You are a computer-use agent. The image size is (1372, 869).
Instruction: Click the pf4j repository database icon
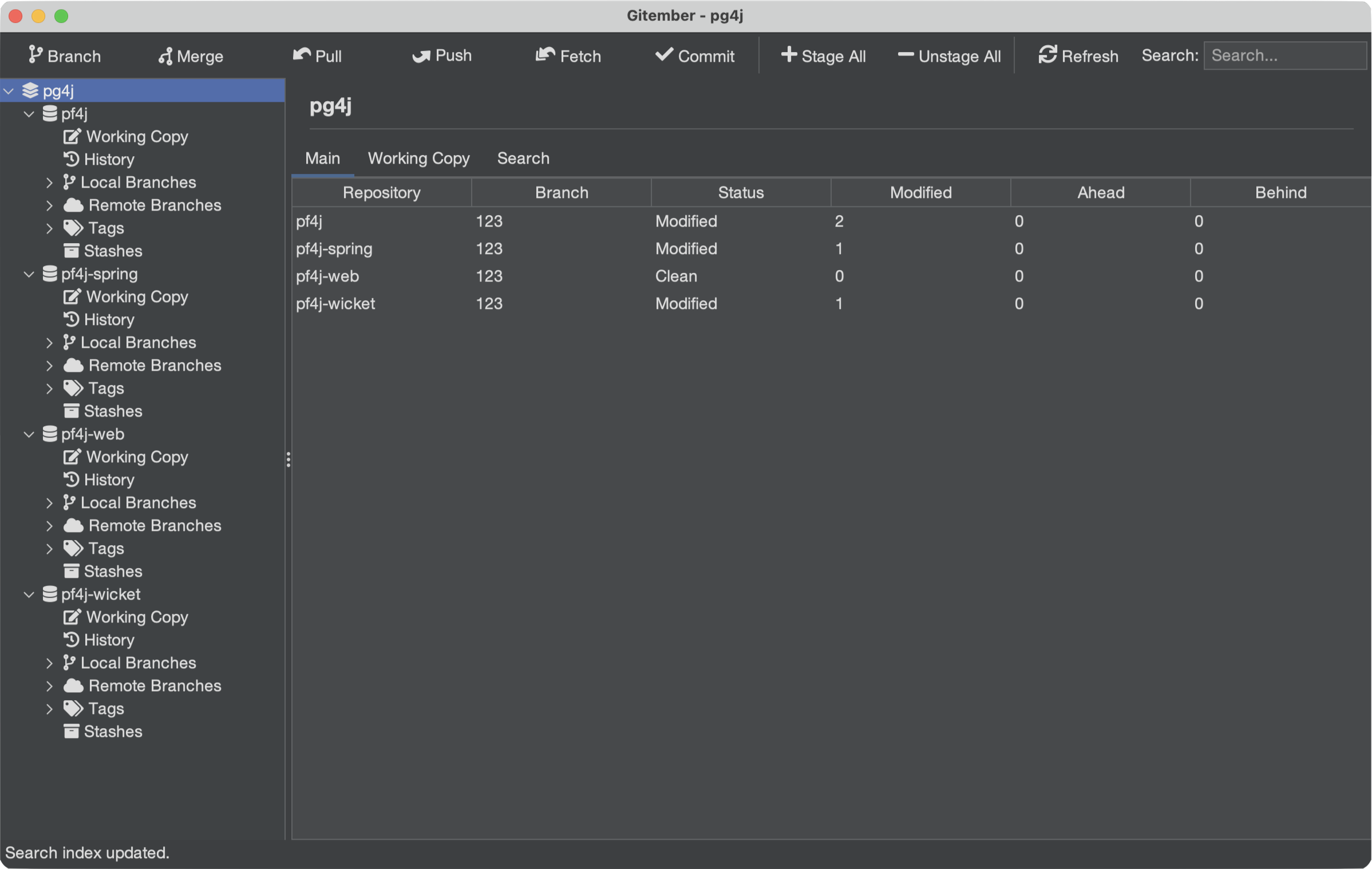click(x=50, y=113)
